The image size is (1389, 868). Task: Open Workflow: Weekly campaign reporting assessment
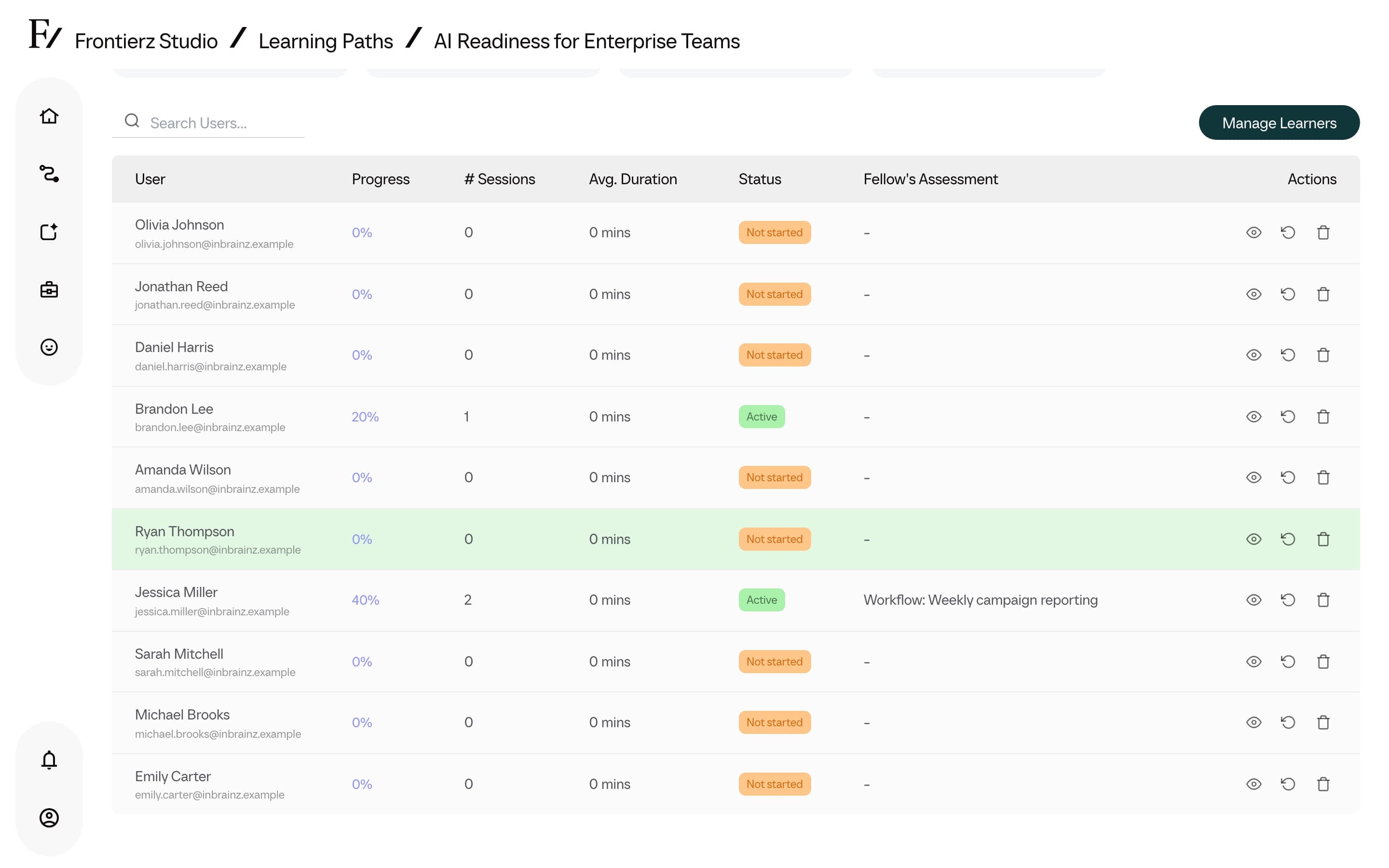pyautogui.click(x=980, y=600)
